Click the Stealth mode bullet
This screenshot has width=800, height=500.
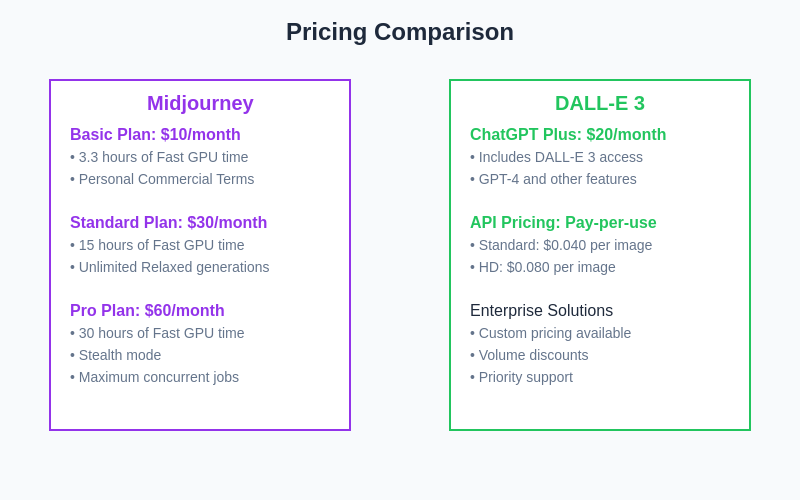pos(119,355)
